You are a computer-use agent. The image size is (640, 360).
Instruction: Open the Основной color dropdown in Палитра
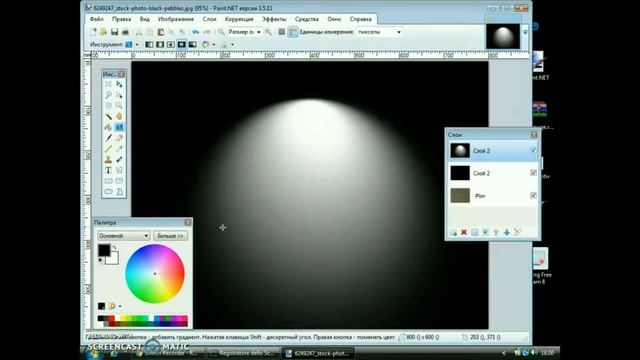123,236
